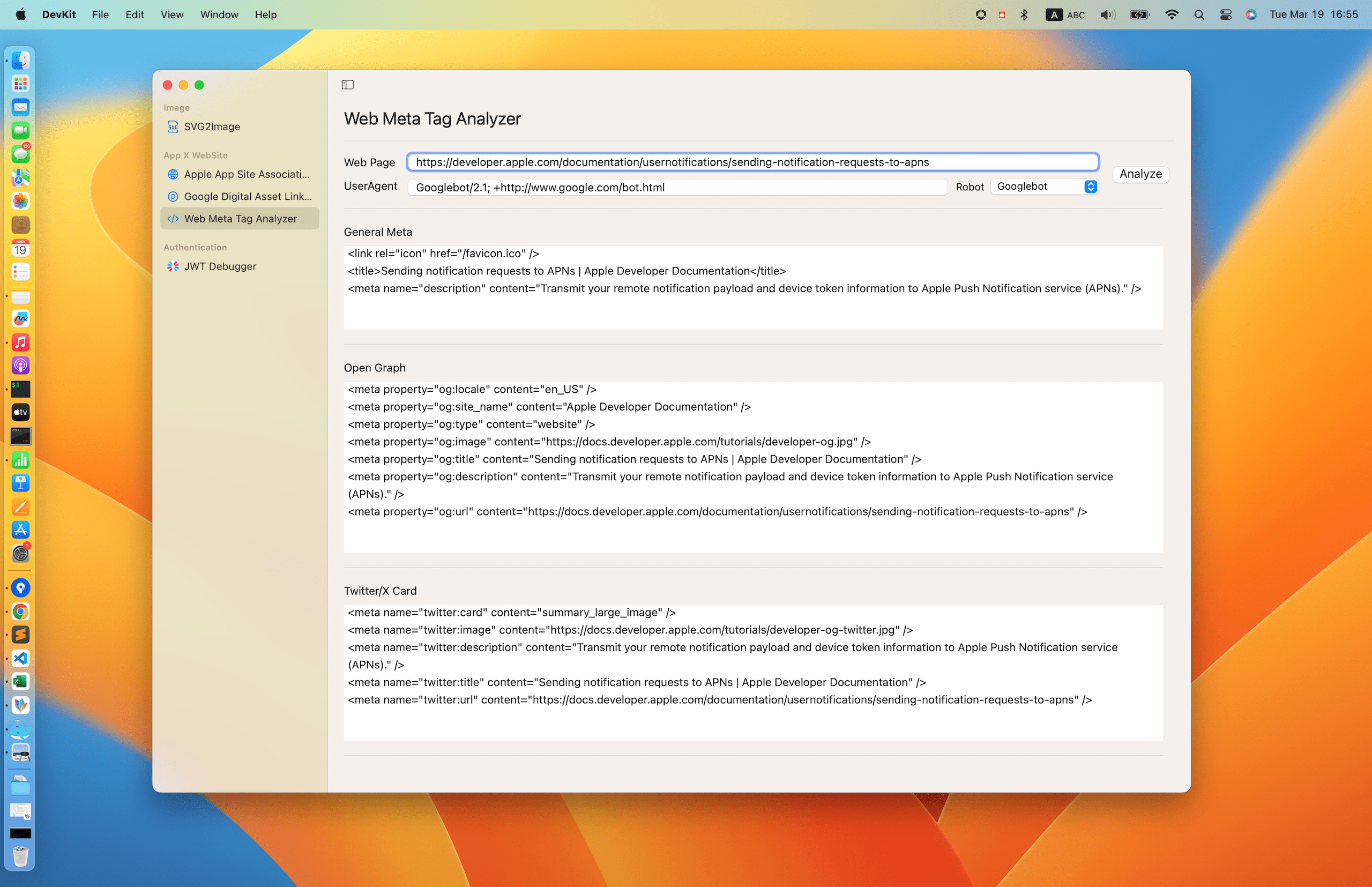
Task: Click the og:image meta line in Open Graph
Action: click(609, 442)
